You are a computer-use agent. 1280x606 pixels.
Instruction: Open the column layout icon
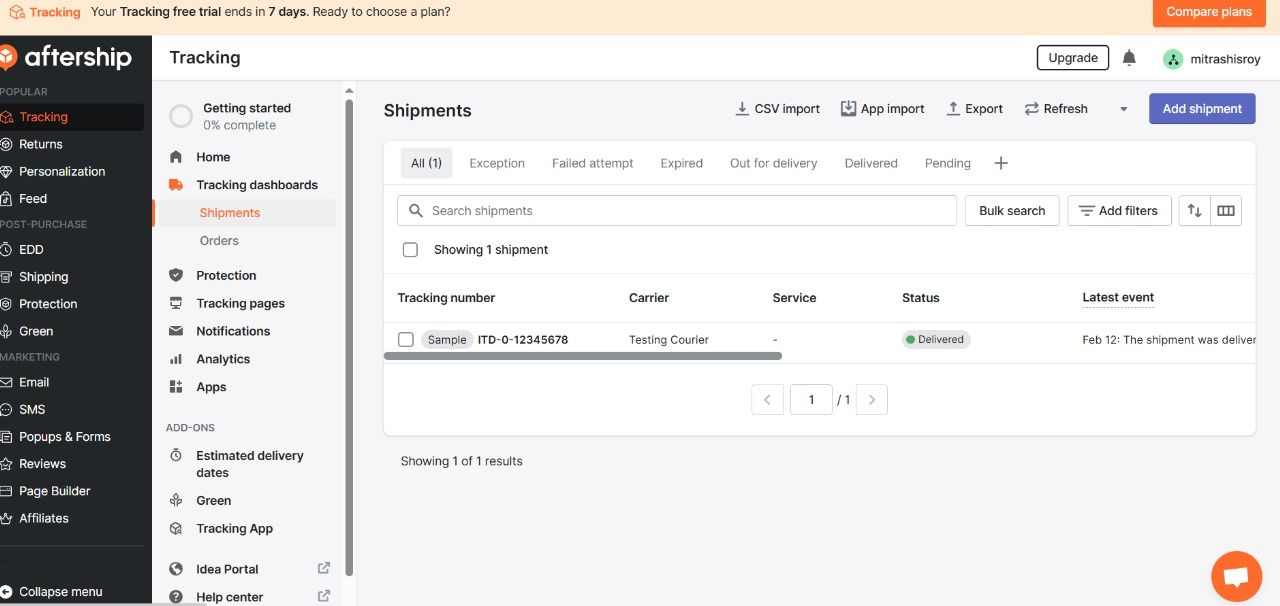(x=1226, y=211)
